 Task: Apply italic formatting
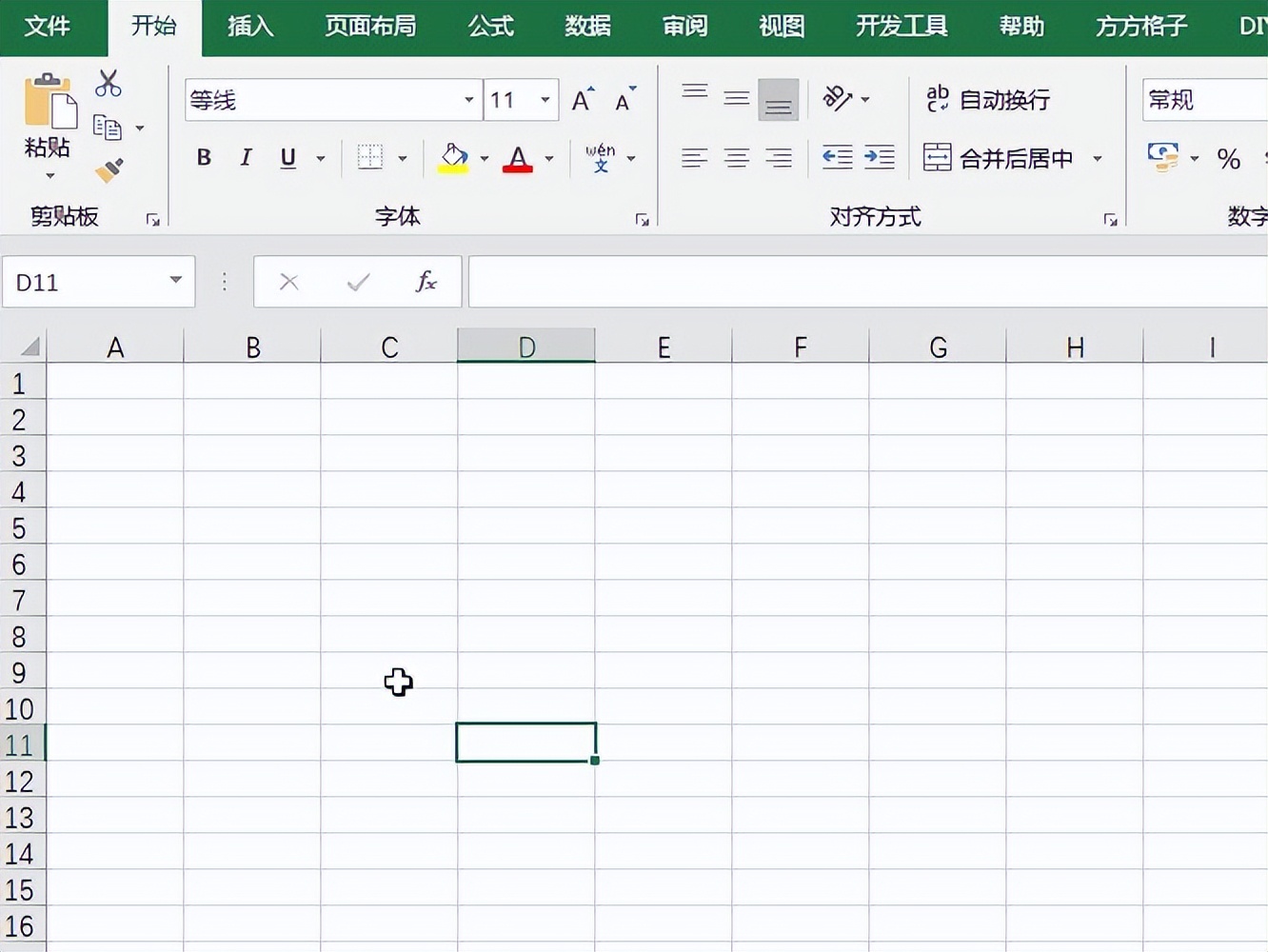[x=245, y=158]
